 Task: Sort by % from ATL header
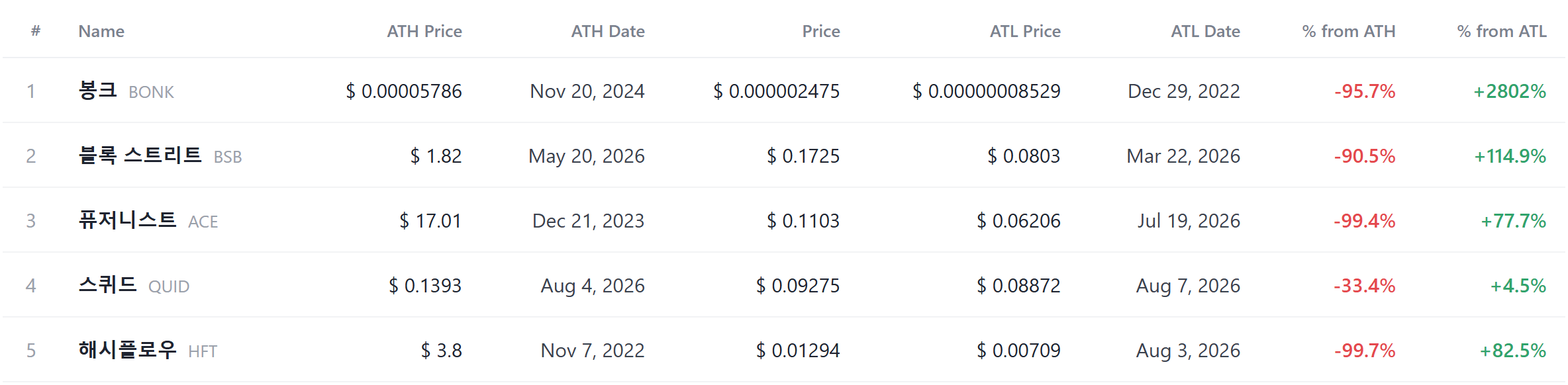tap(1502, 31)
